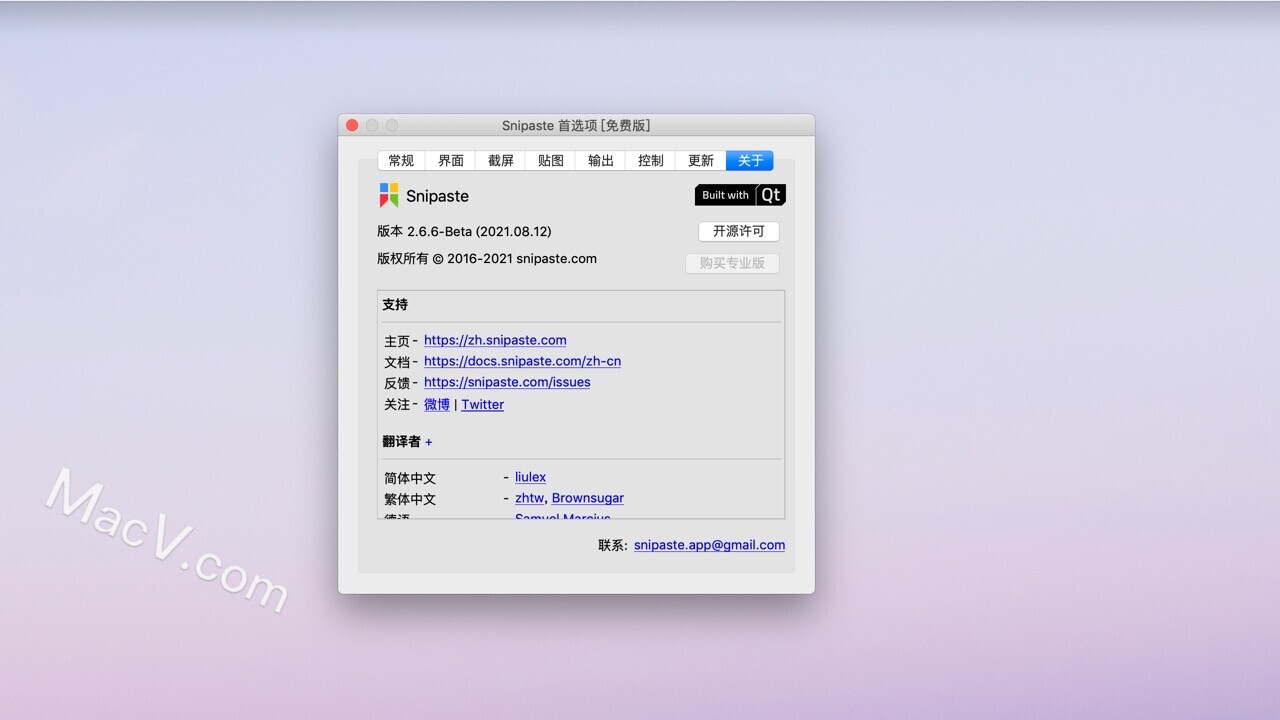Click the Snipaste colorful logo icon
This screenshot has width=1280, height=720.
(x=389, y=195)
